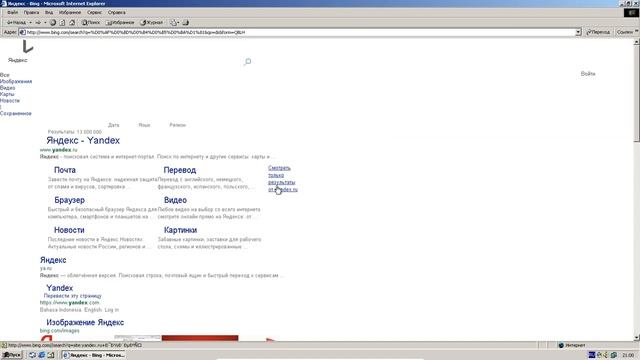Click the third quick launch icon

51,355
